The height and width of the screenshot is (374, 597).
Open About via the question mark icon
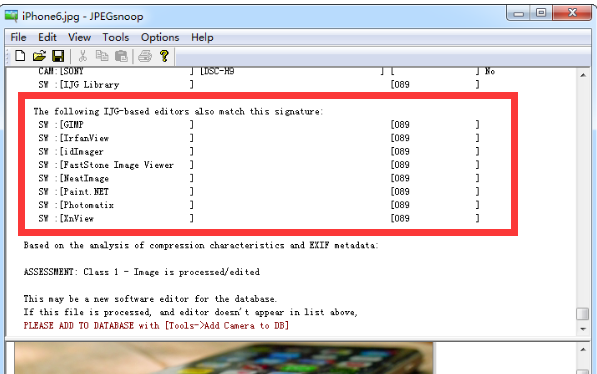[x=164, y=56]
